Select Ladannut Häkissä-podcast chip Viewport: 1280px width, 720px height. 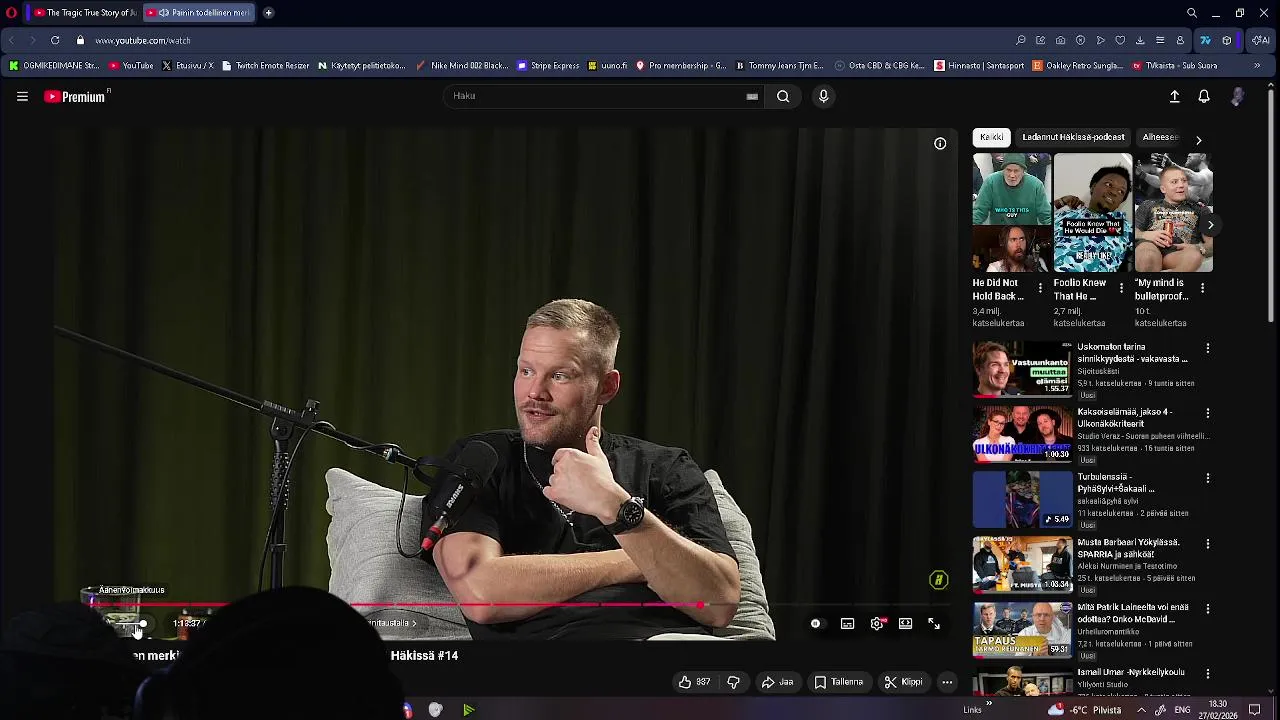1073,137
